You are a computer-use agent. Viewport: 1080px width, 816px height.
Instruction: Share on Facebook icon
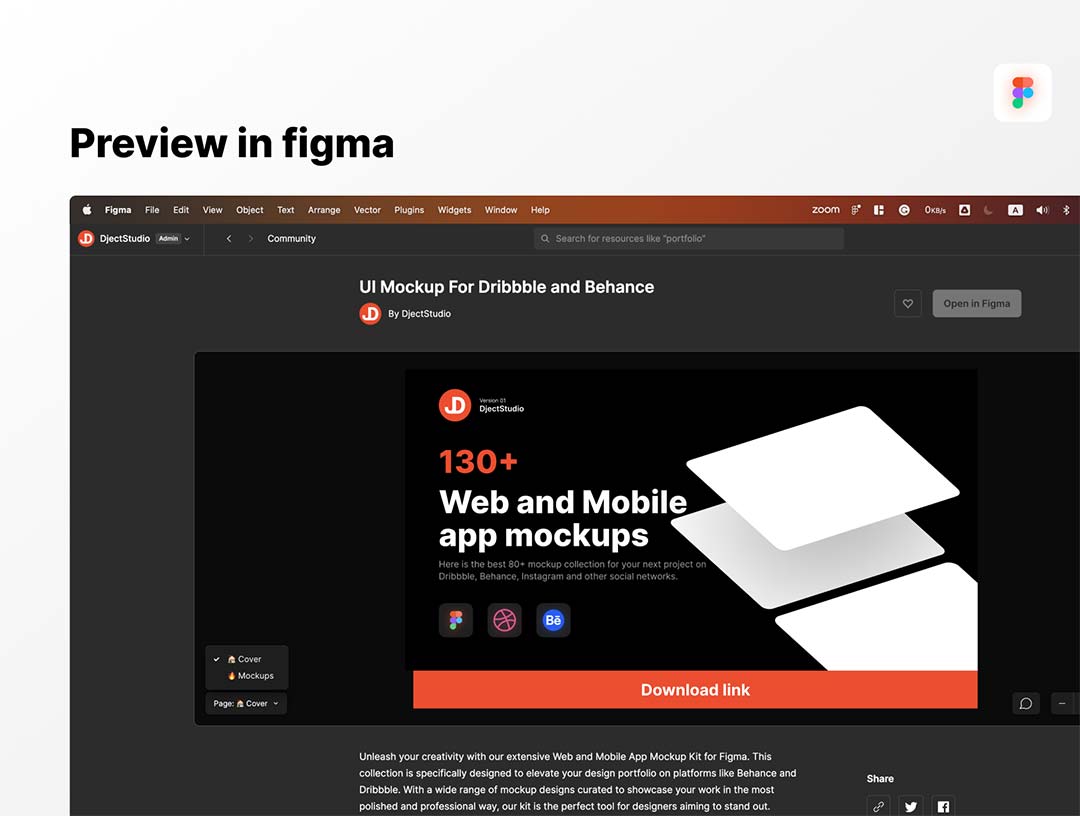(942, 806)
